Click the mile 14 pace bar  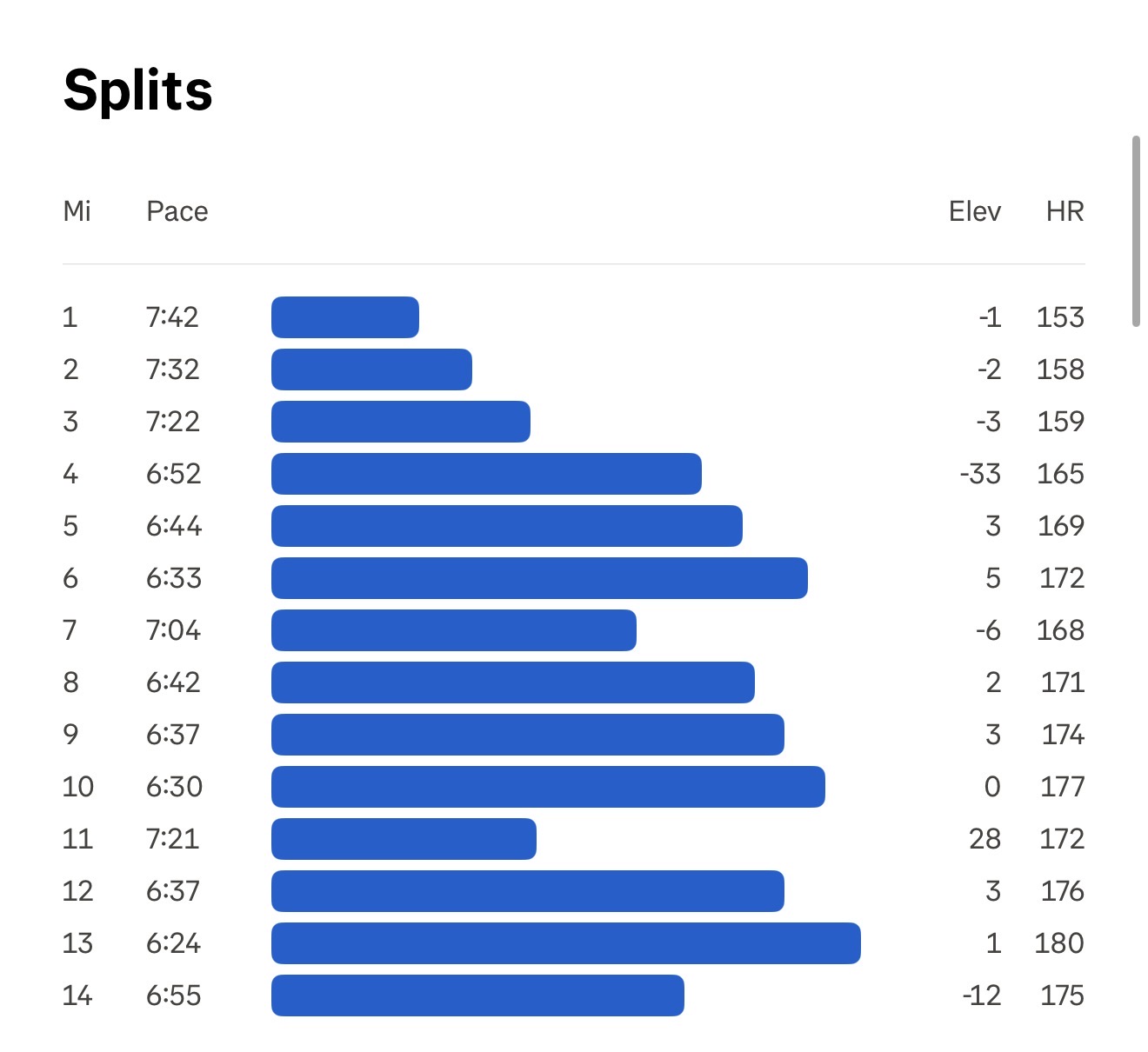click(x=477, y=995)
